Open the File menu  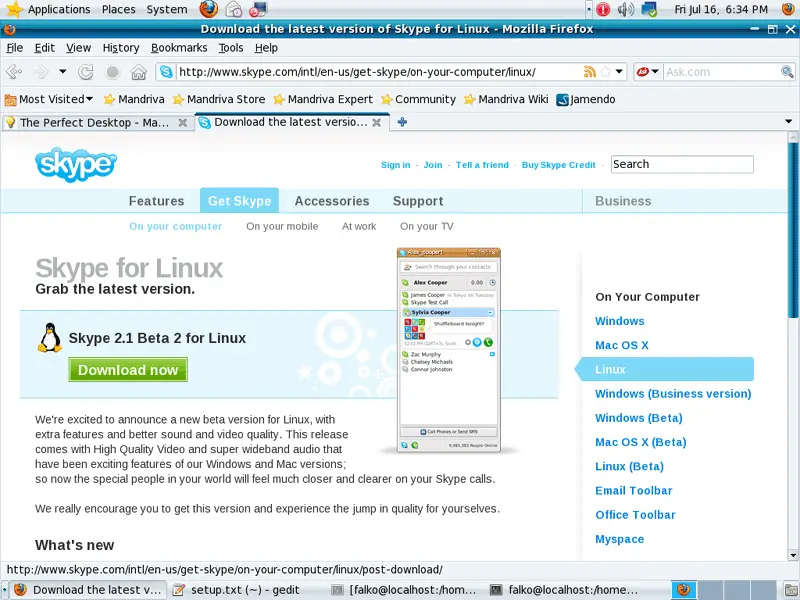(14, 47)
